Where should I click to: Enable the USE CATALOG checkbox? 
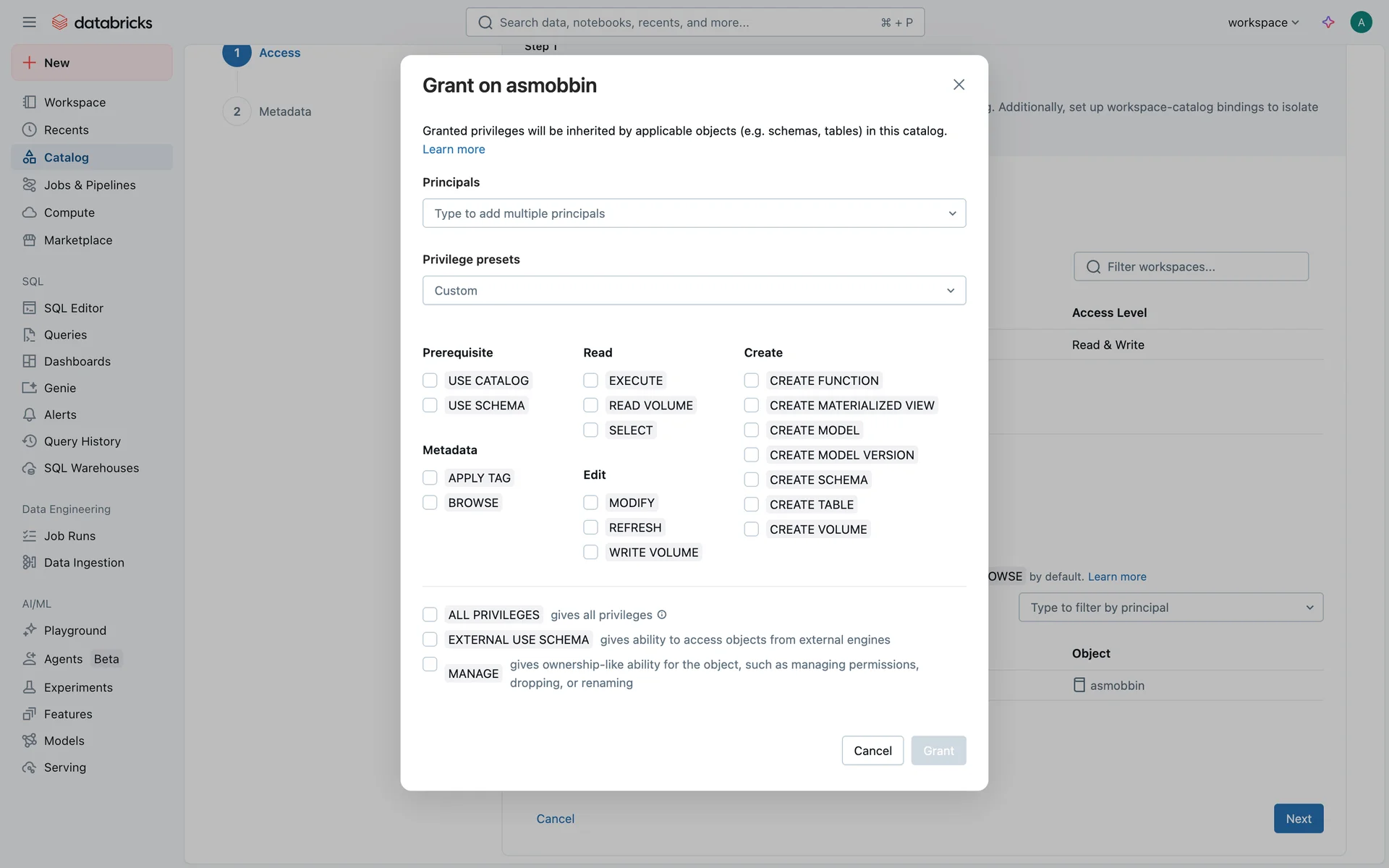click(430, 380)
